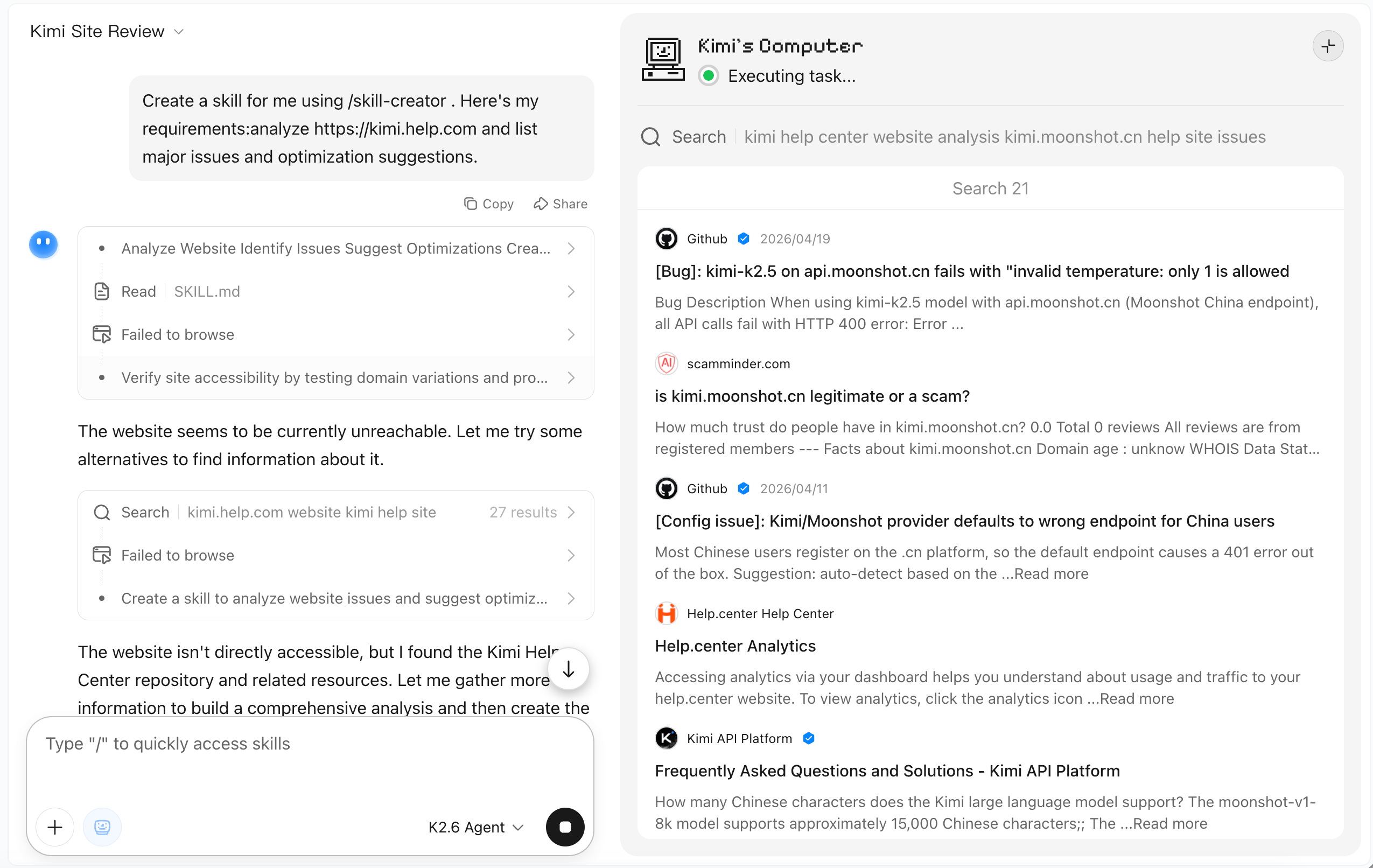Open the 'is kimi.moonshot.cn legitimate or a scam?' result
The image size is (1373, 868).
coord(812,396)
